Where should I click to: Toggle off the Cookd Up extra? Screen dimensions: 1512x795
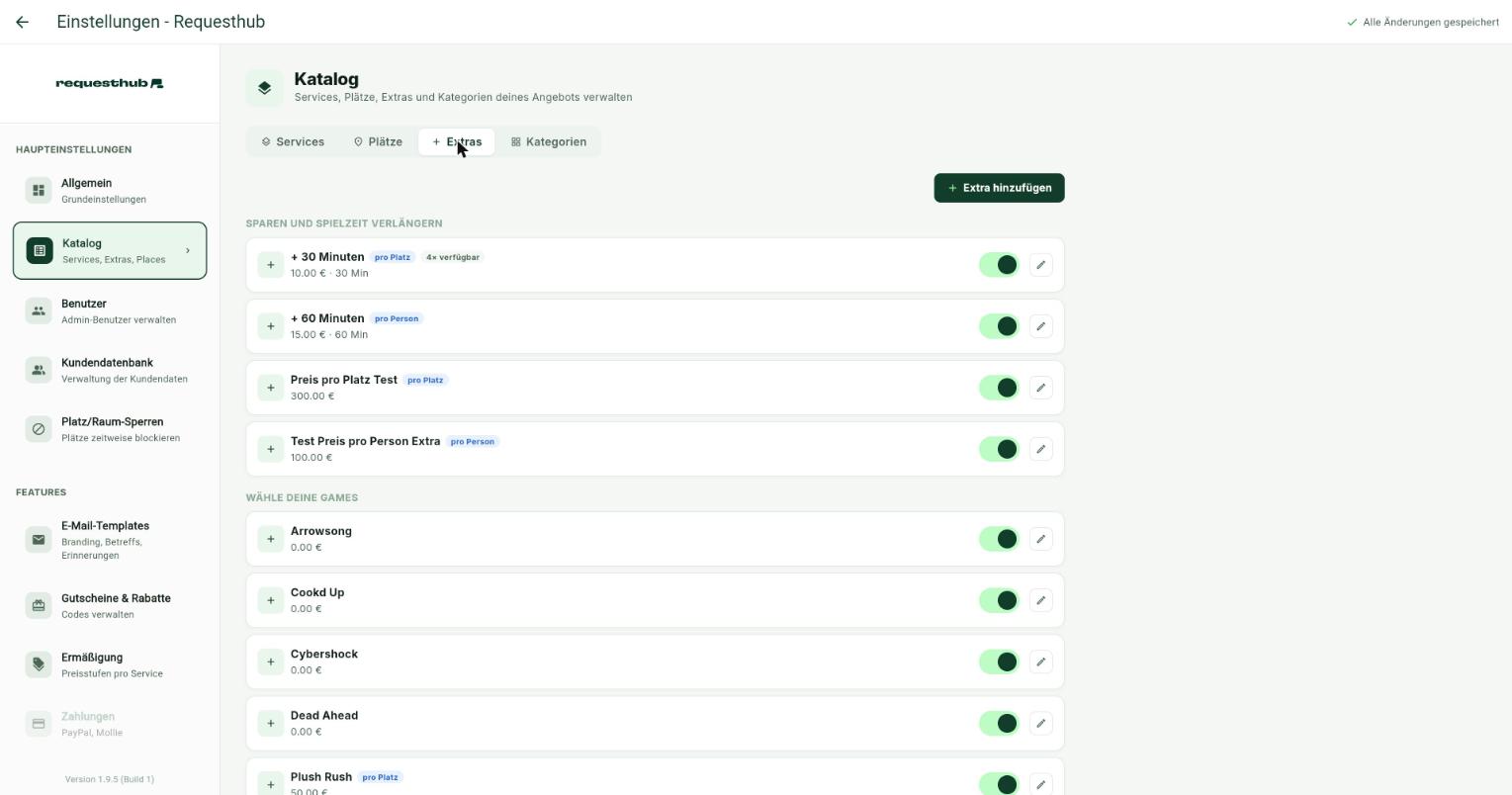click(x=999, y=600)
